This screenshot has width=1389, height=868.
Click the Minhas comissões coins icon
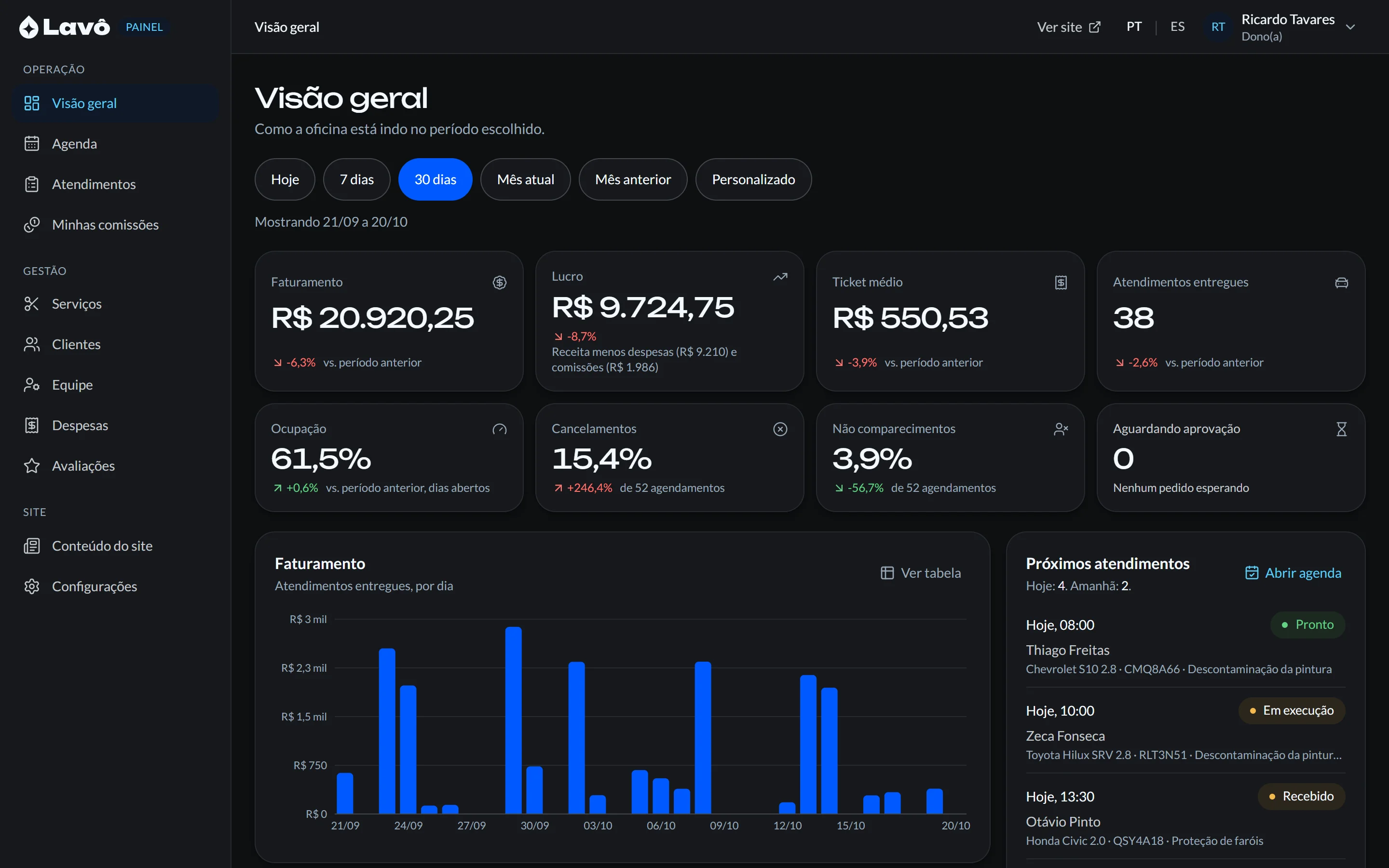tap(31, 224)
